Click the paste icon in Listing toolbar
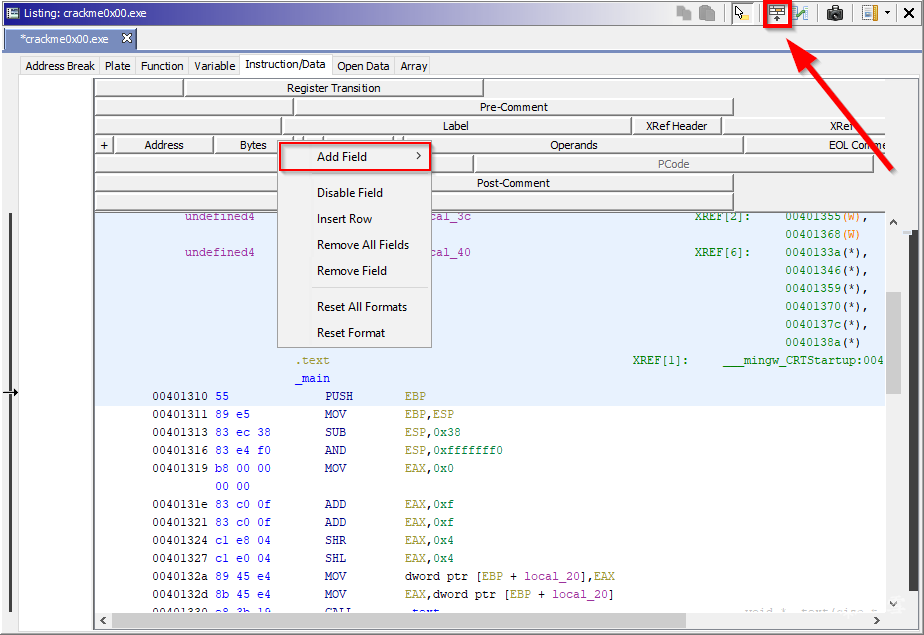The image size is (924, 635). coord(707,13)
